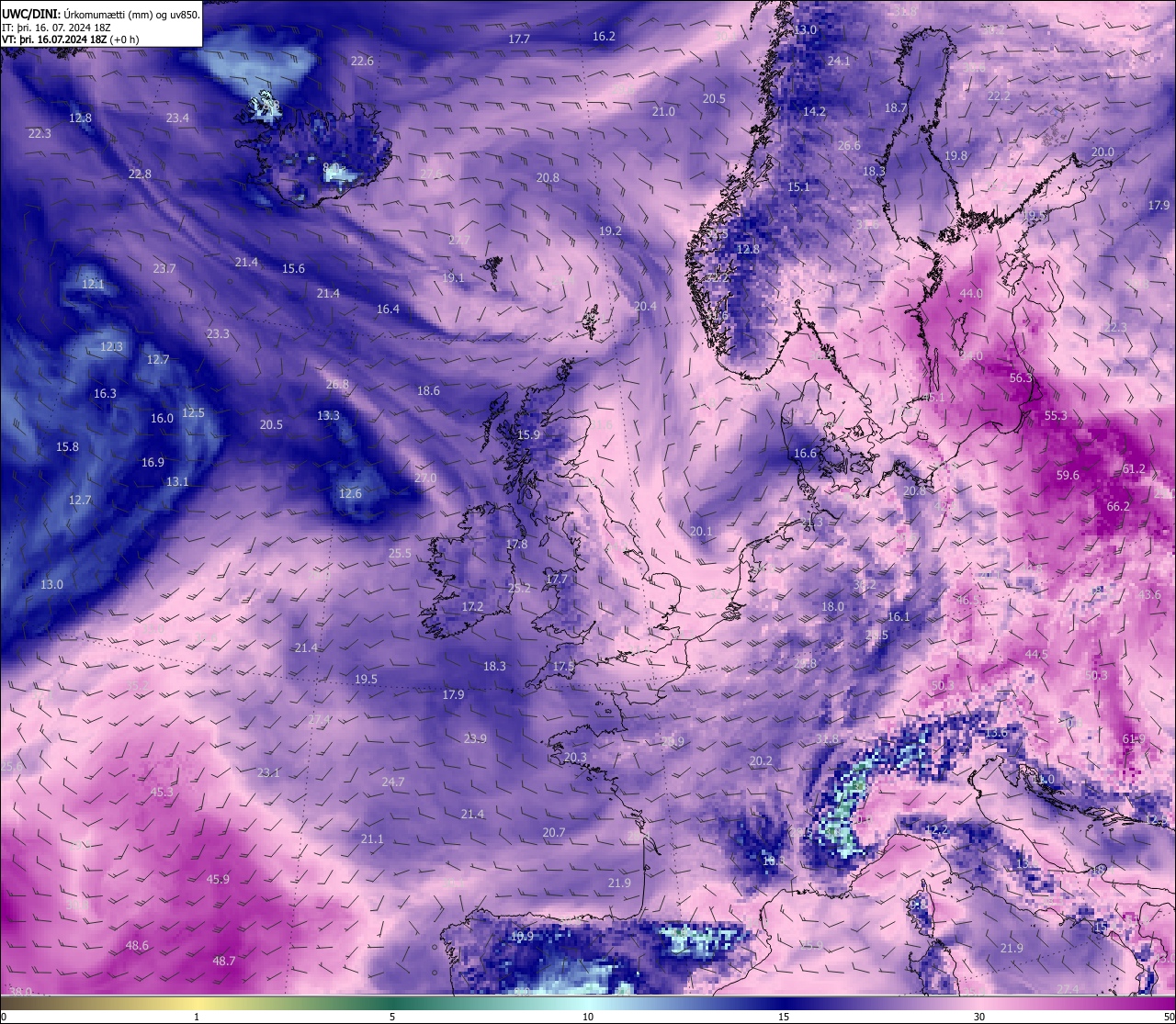1176x1024 pixels.
Task: Click the 44.0 value near the Baltic
Action: pos(971,293)
